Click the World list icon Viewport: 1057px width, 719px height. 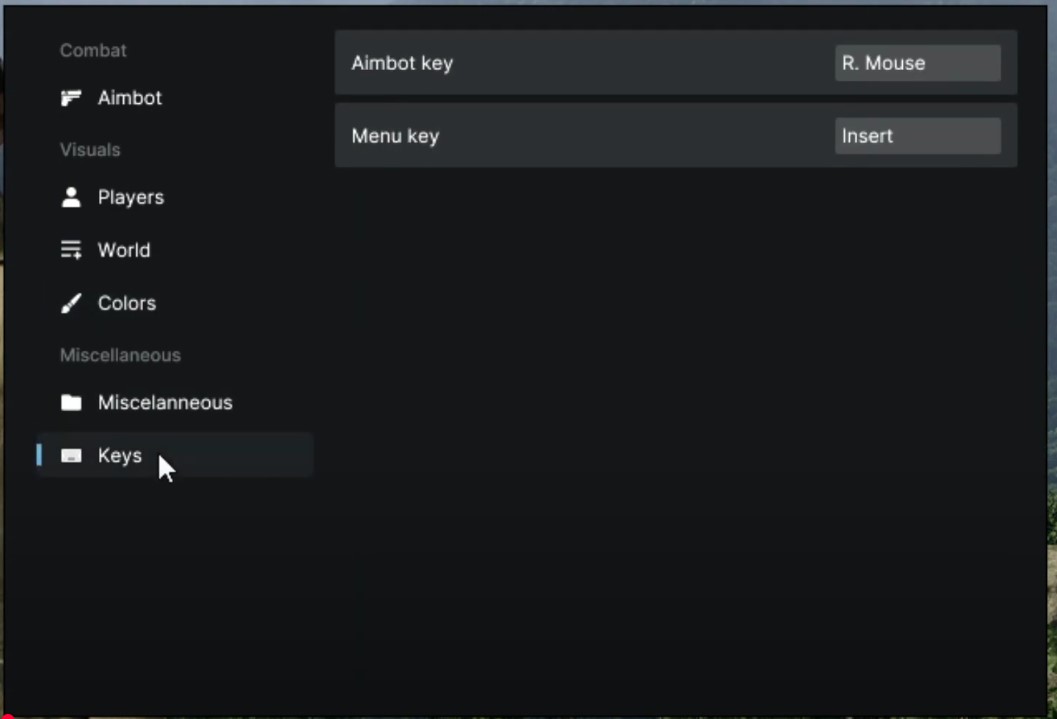(x=71, y=250)
